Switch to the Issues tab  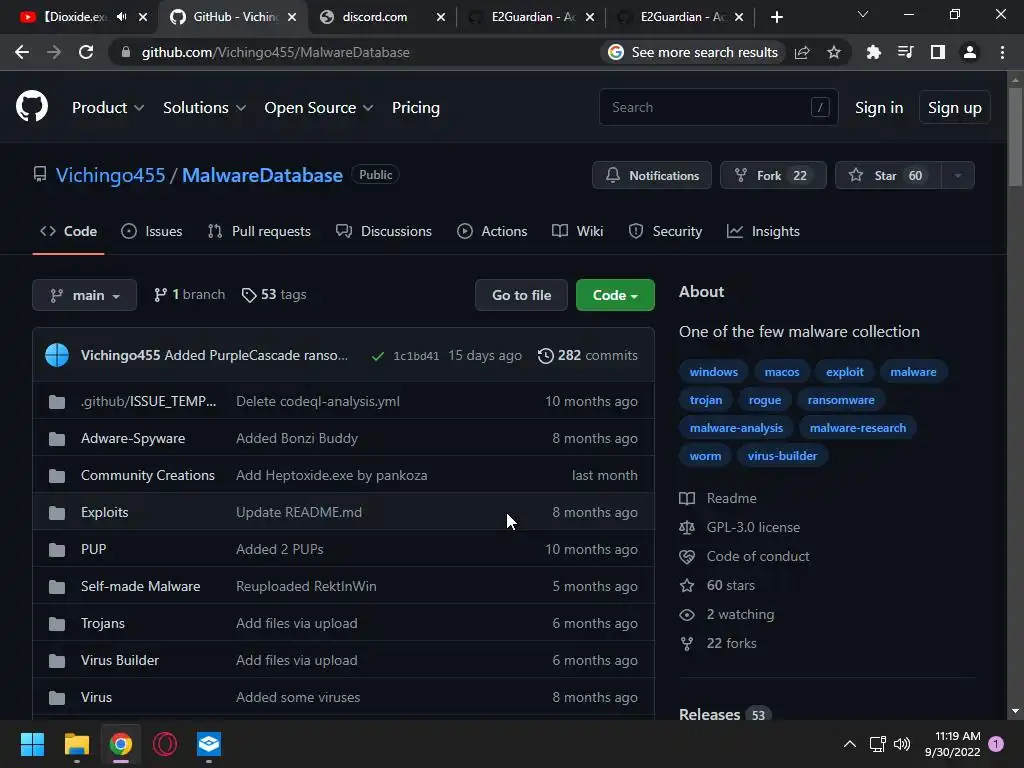click(x=152, y=231)
